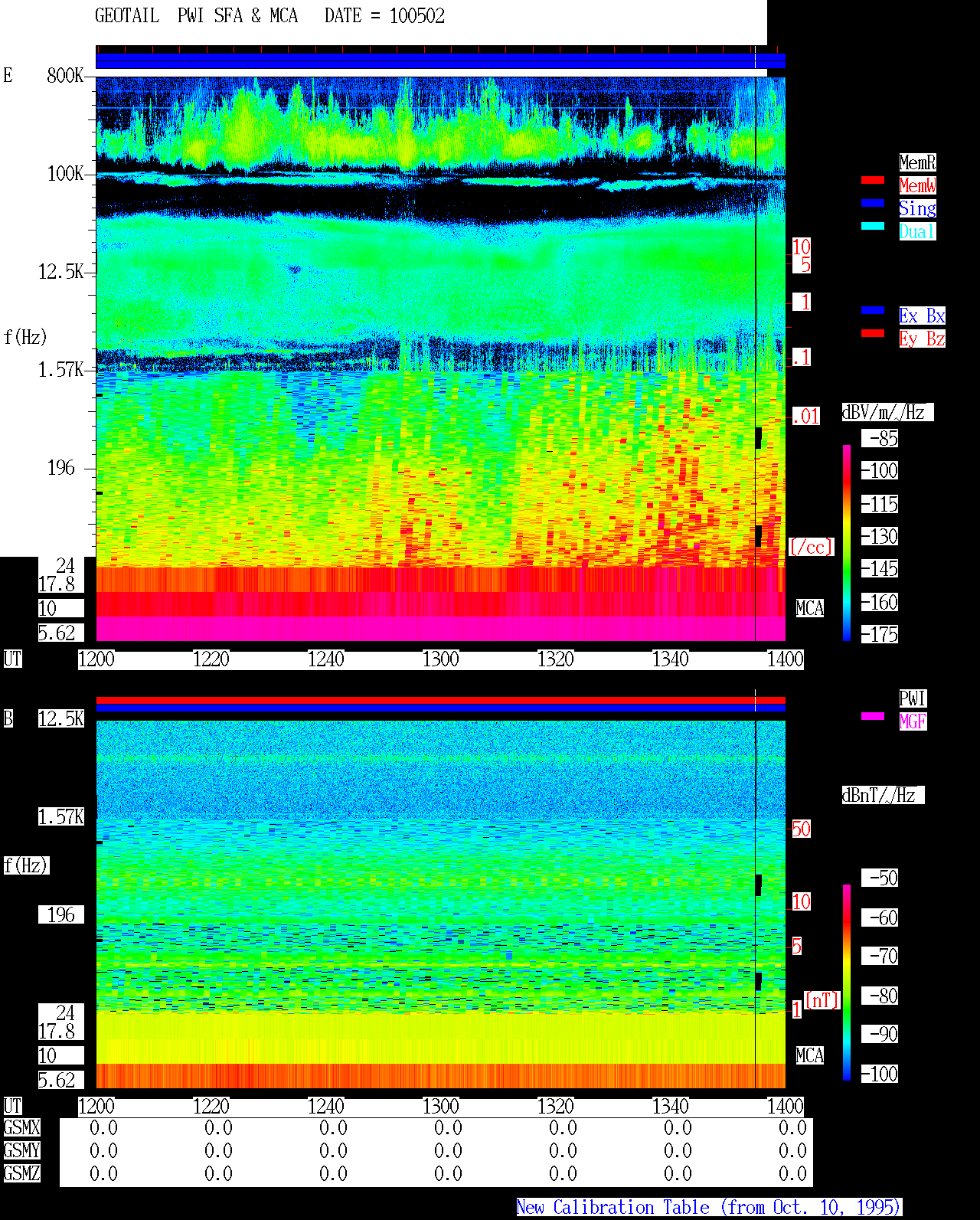Click the upper MCA label
The height and width of the screenshot is (1220, 980).
coord(810,609)
